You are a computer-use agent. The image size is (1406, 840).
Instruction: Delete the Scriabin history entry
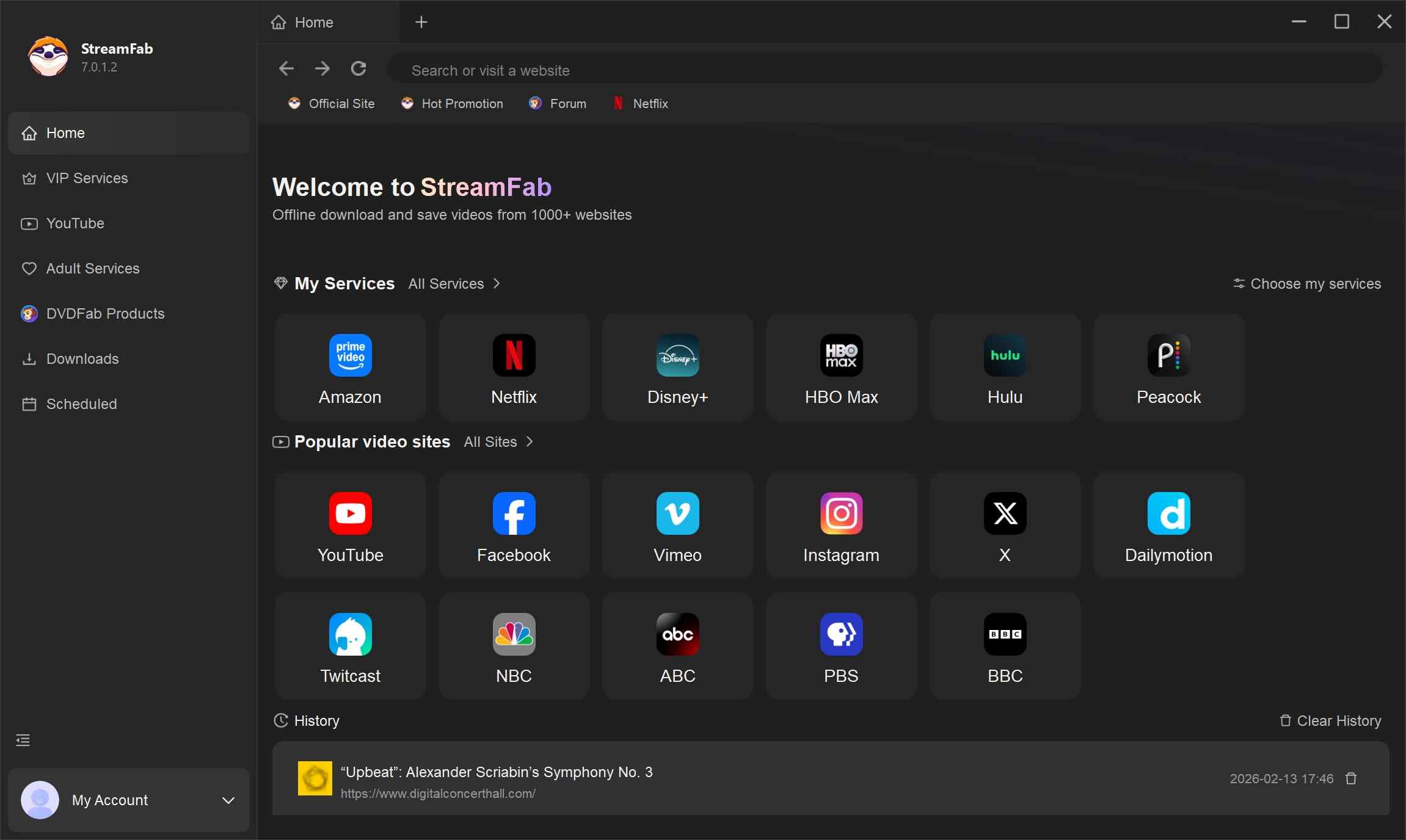(1351, 779)
